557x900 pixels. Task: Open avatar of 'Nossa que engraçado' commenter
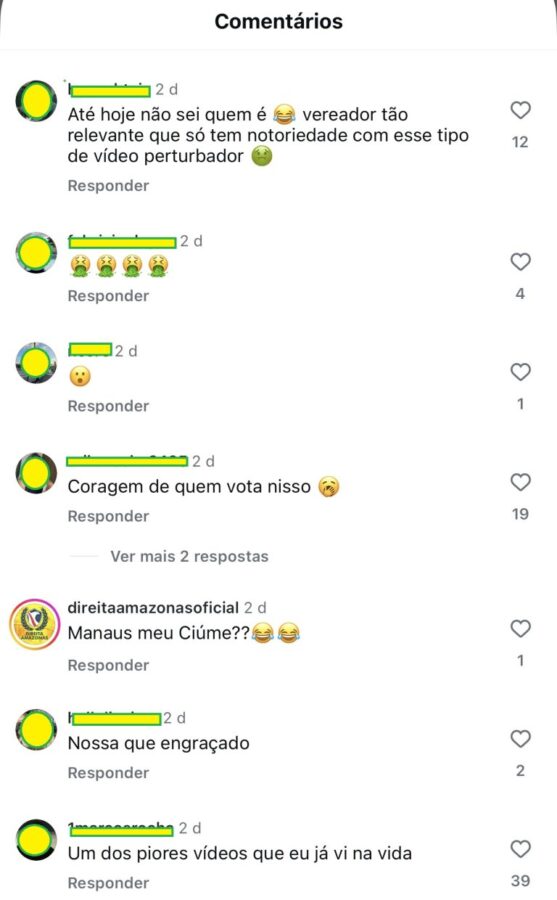point(36,730)
